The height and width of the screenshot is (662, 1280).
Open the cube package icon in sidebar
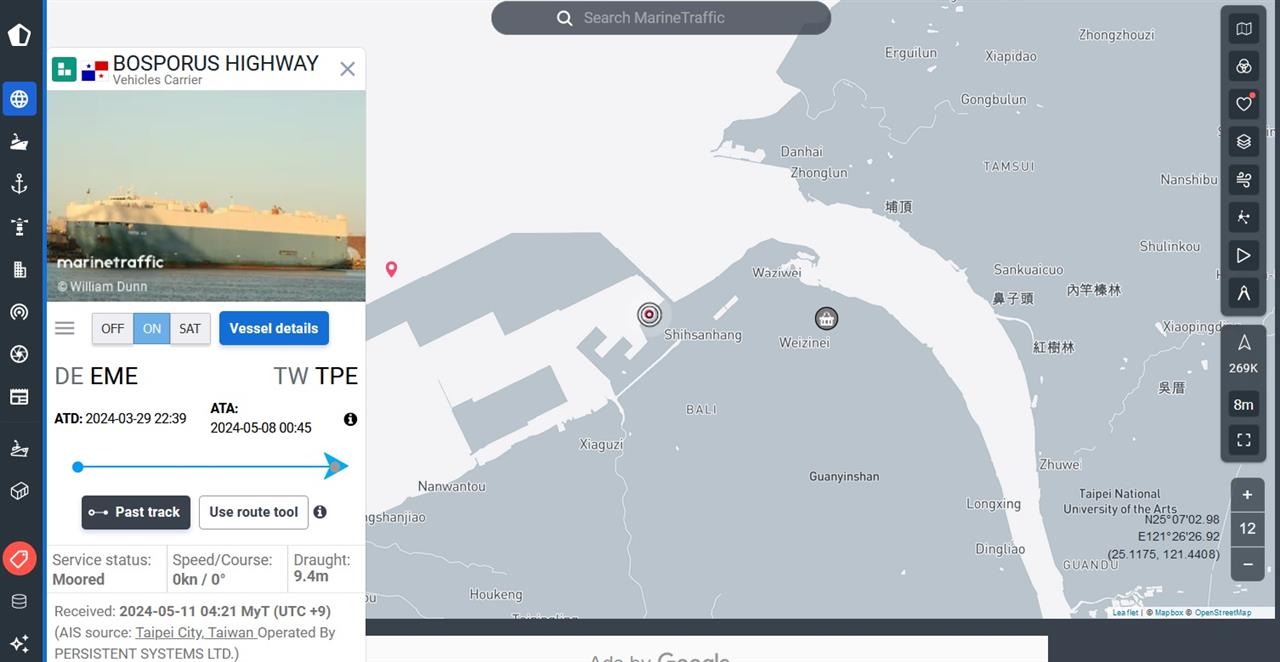tap(19, 491)
